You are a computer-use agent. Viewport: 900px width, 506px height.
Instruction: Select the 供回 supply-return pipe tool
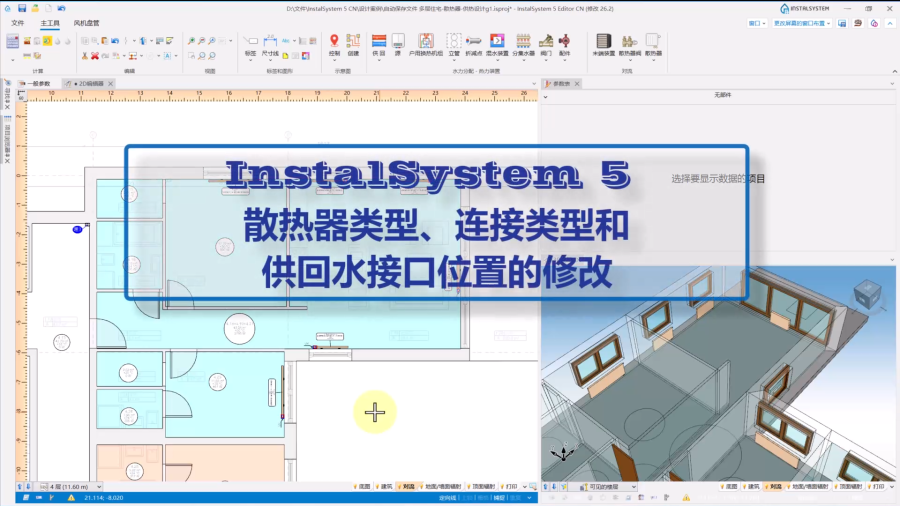(379, 45)
